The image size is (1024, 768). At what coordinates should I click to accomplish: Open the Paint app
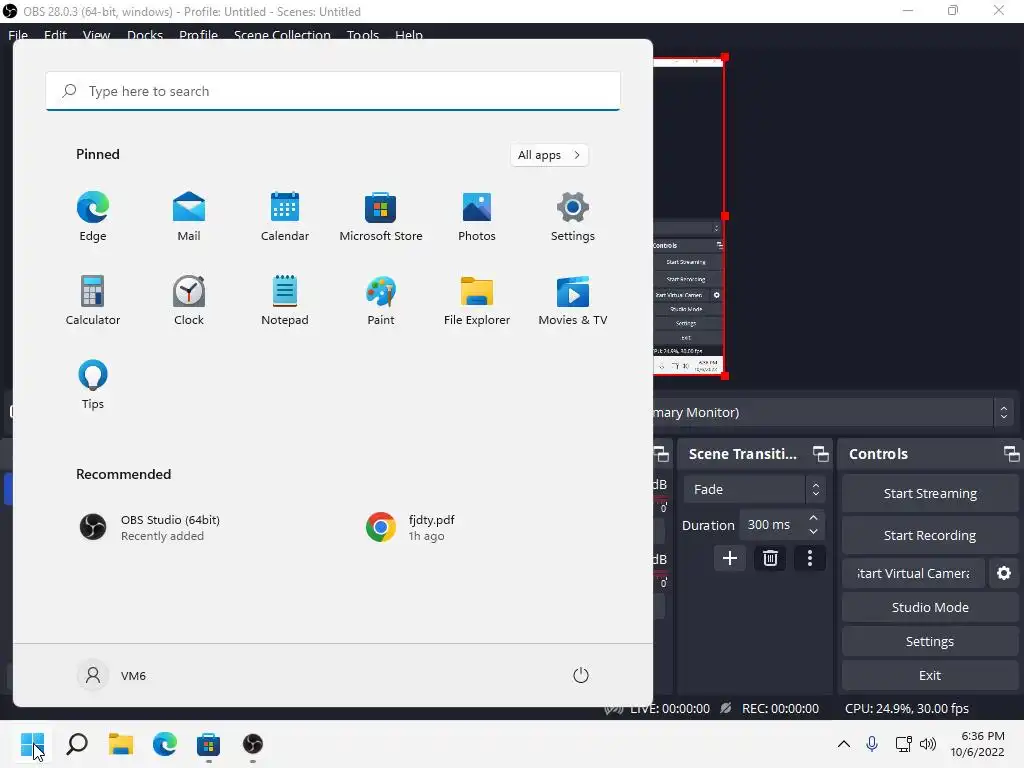click(381, 300)
